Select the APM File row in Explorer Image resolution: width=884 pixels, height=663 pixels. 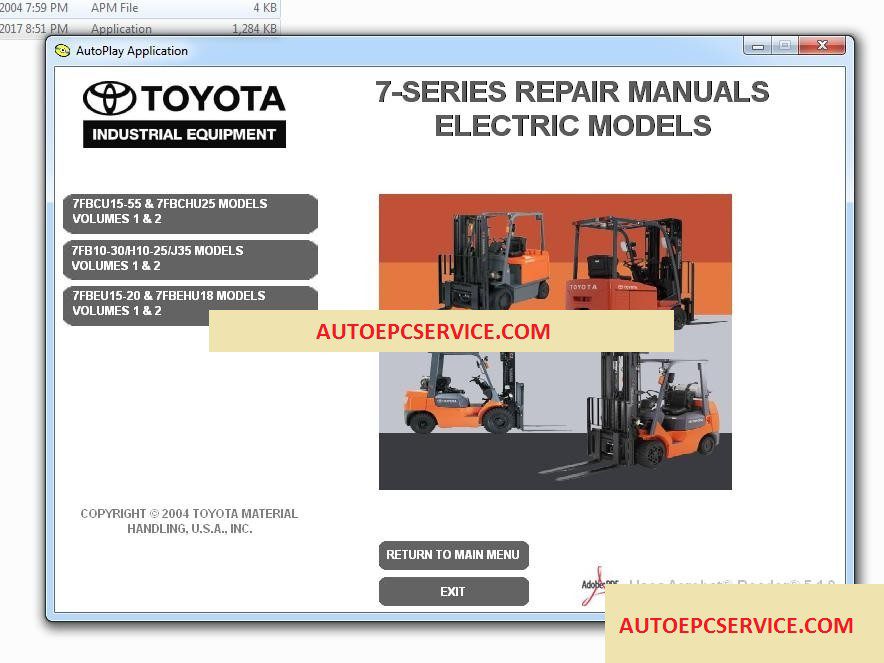[139, 8]
